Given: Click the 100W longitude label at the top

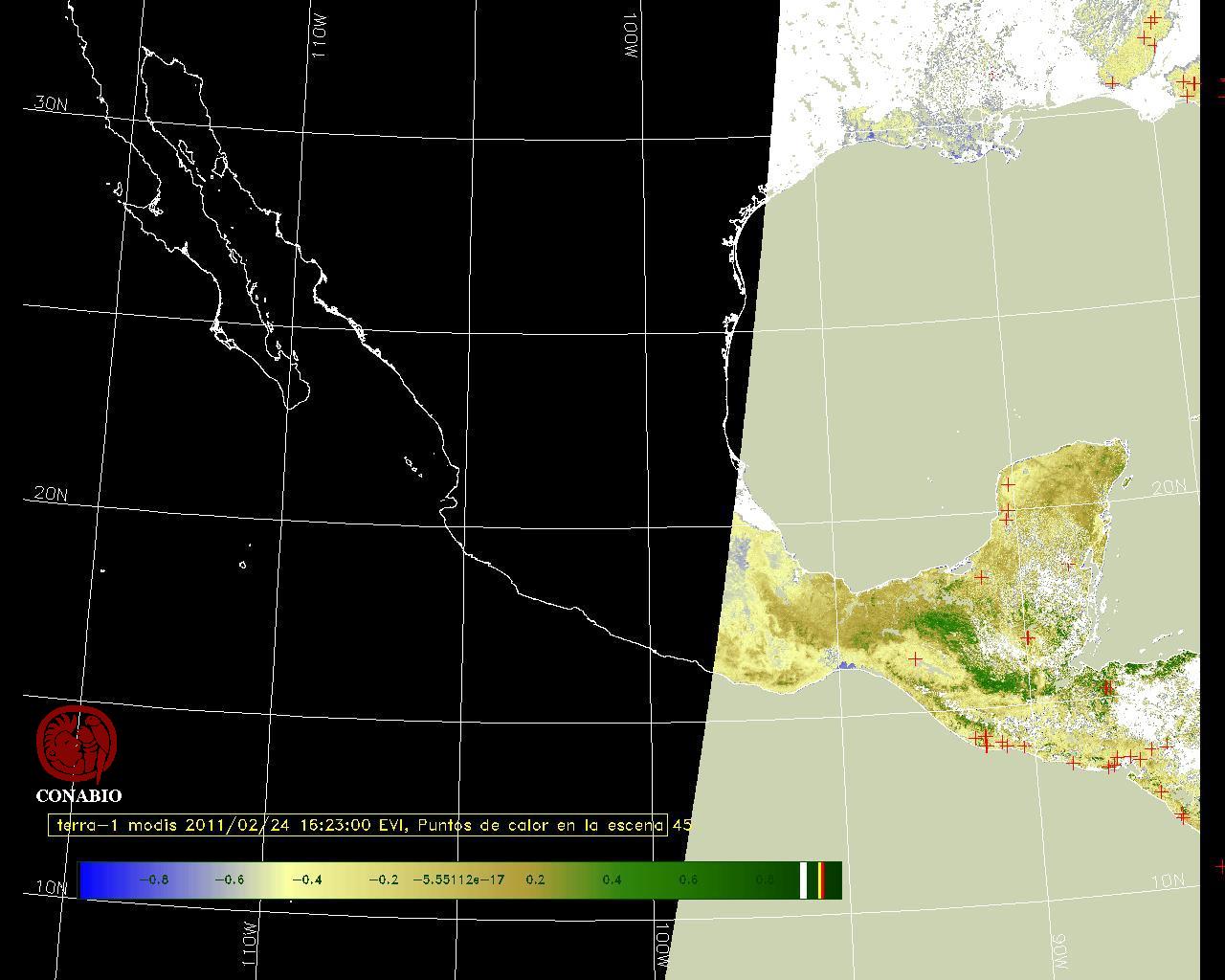Looking at the screenshot, I should (630, 38).
